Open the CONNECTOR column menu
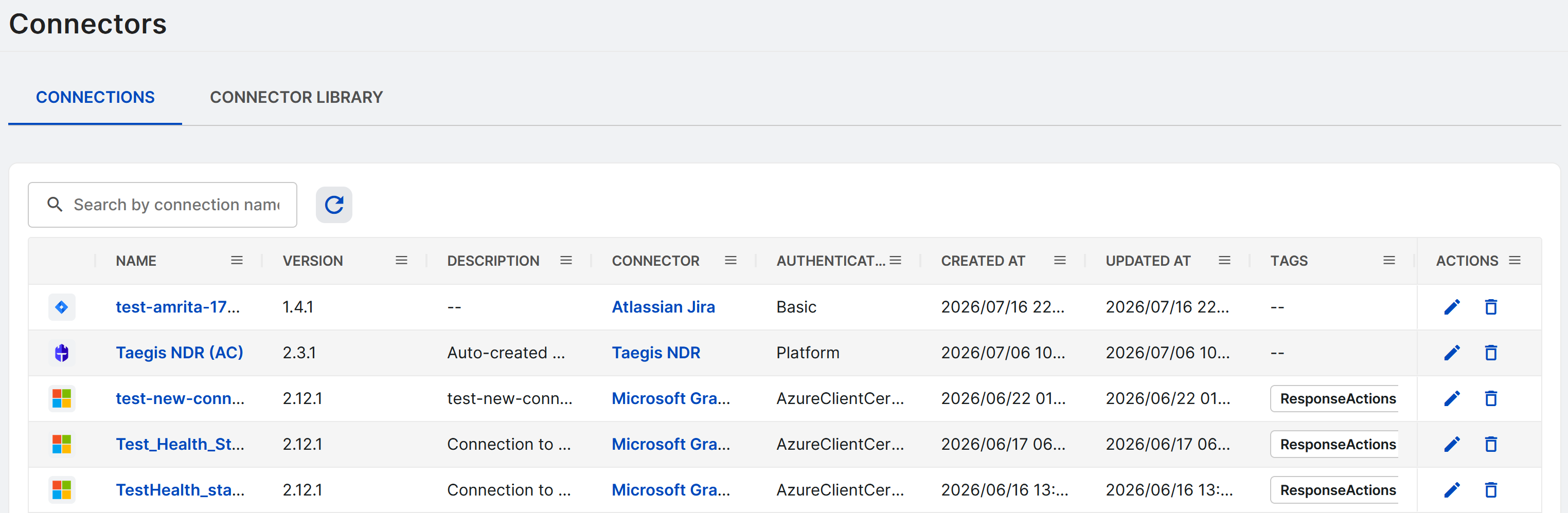1568x513 pixels. 730,261
